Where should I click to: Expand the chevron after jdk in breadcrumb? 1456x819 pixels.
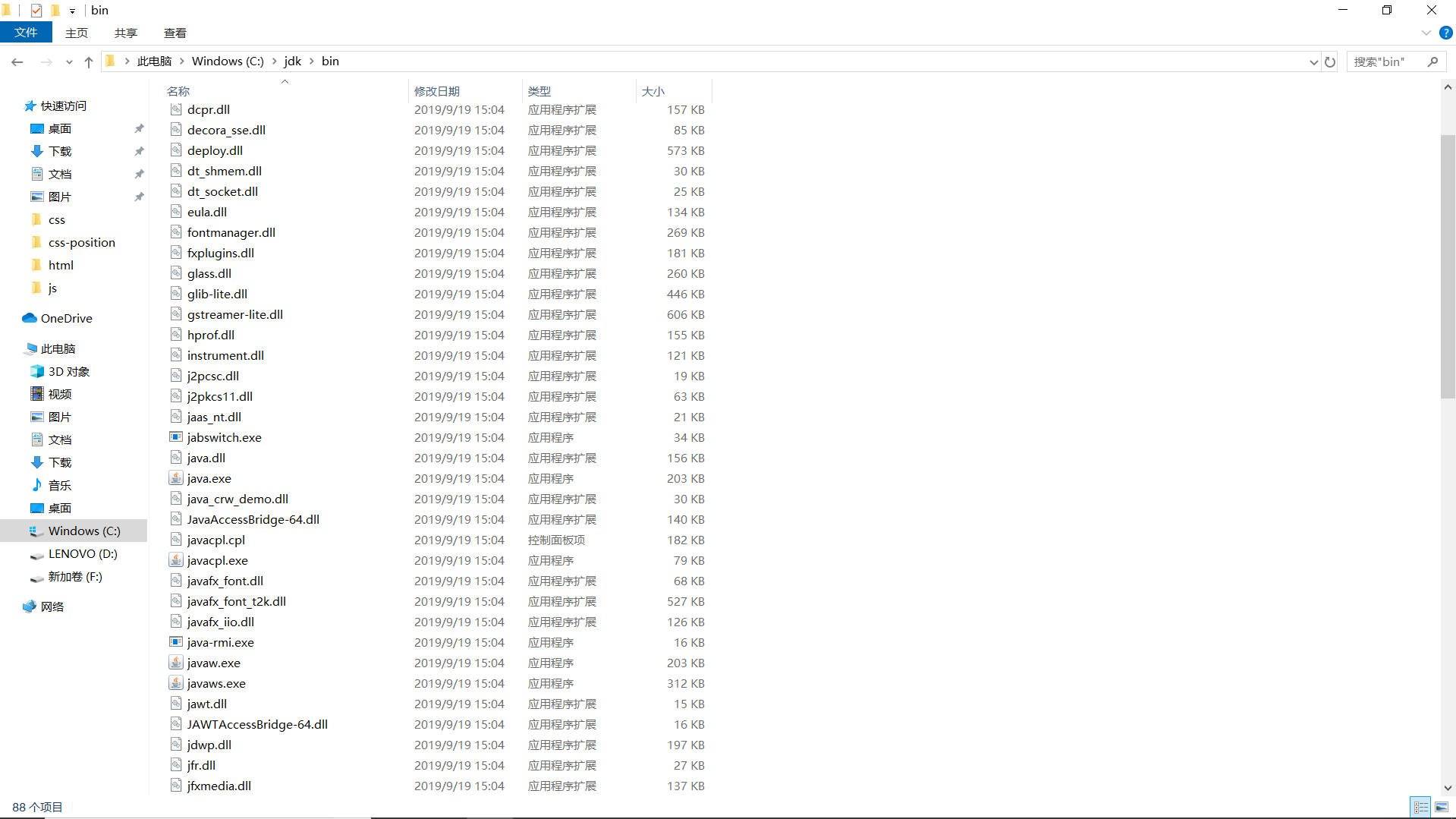tap(311, 61)
